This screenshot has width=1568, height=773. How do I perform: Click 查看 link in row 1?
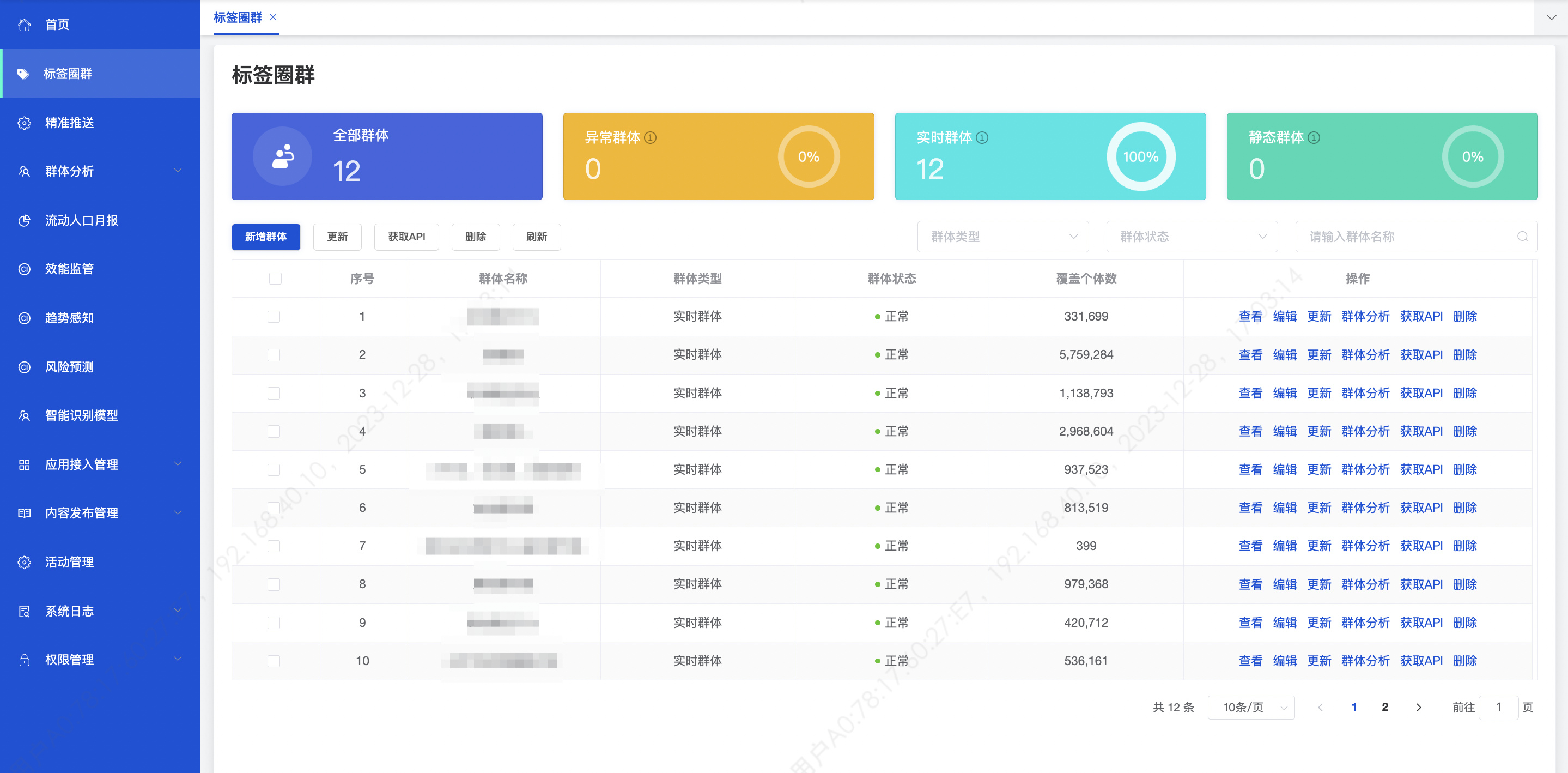coord(1250,317)
